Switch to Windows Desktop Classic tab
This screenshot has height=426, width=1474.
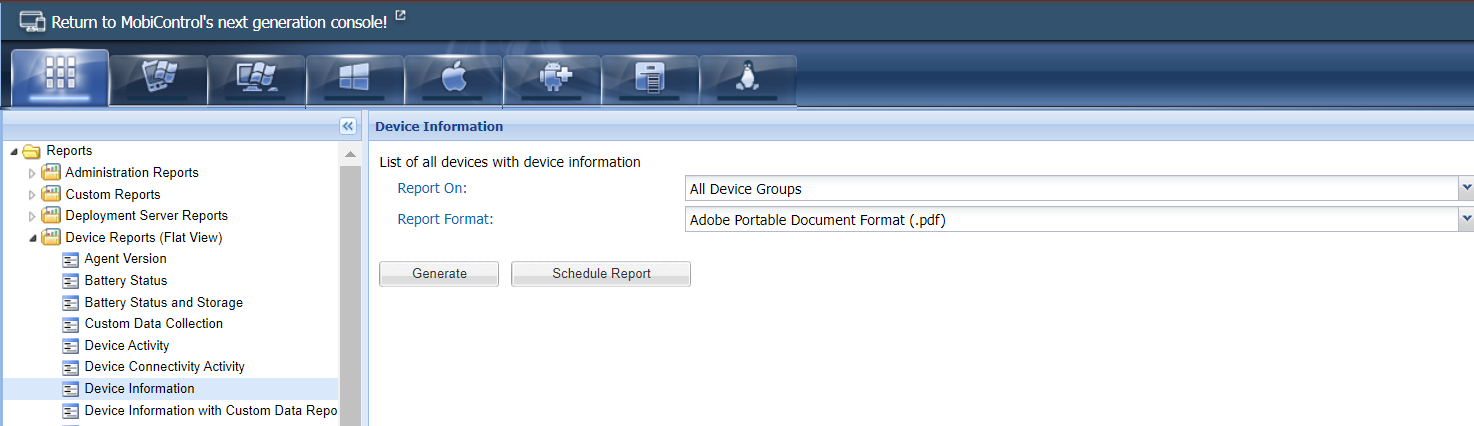coord(256,79)
